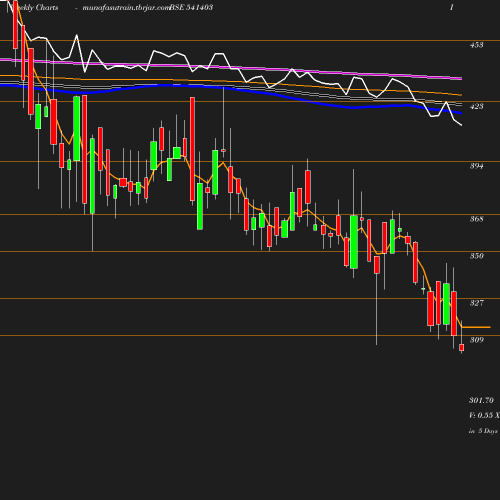The width and height of the screenshot is (500, 500).
Task: Click the 350 price axis label
Action: pos(476,256)
